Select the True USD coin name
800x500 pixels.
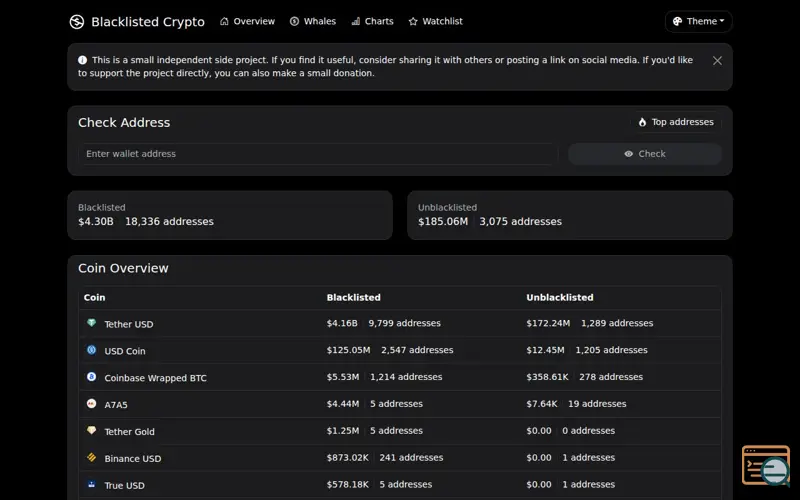point(124,486)
